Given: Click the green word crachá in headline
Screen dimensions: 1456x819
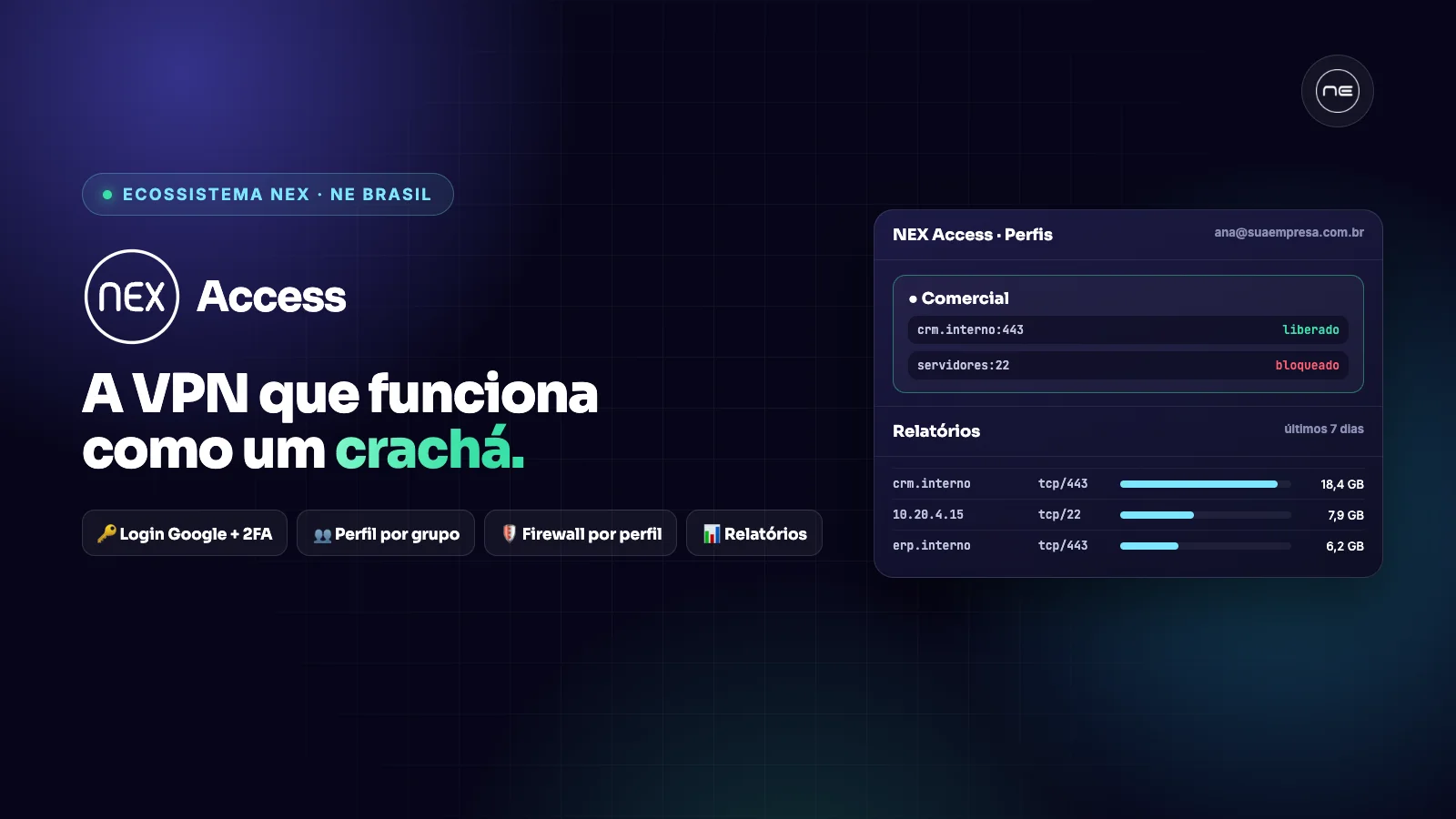Looking at the screenshot, I should tap(430, 450).
